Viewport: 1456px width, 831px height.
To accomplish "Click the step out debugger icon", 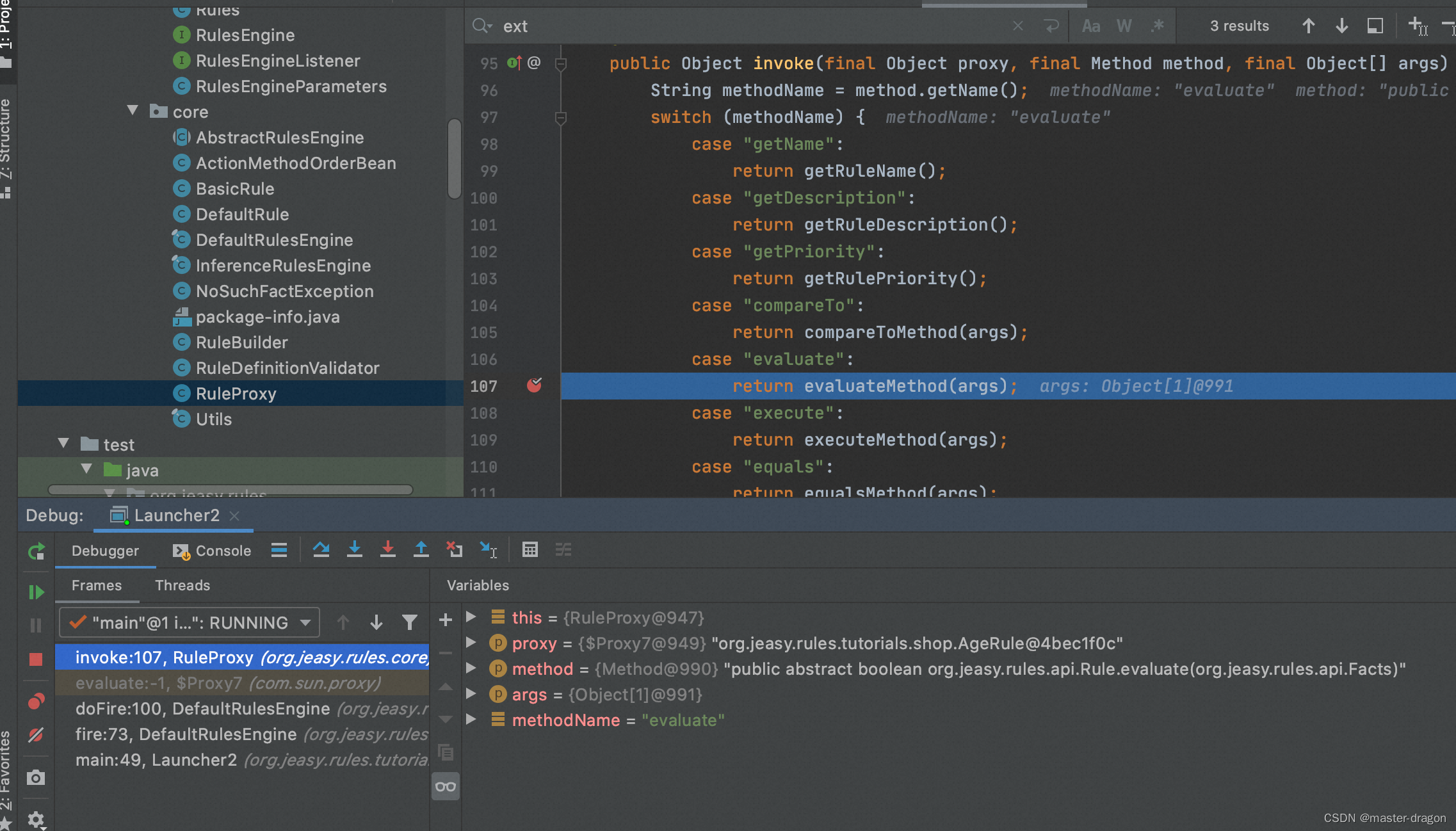I will pos(422,550).
